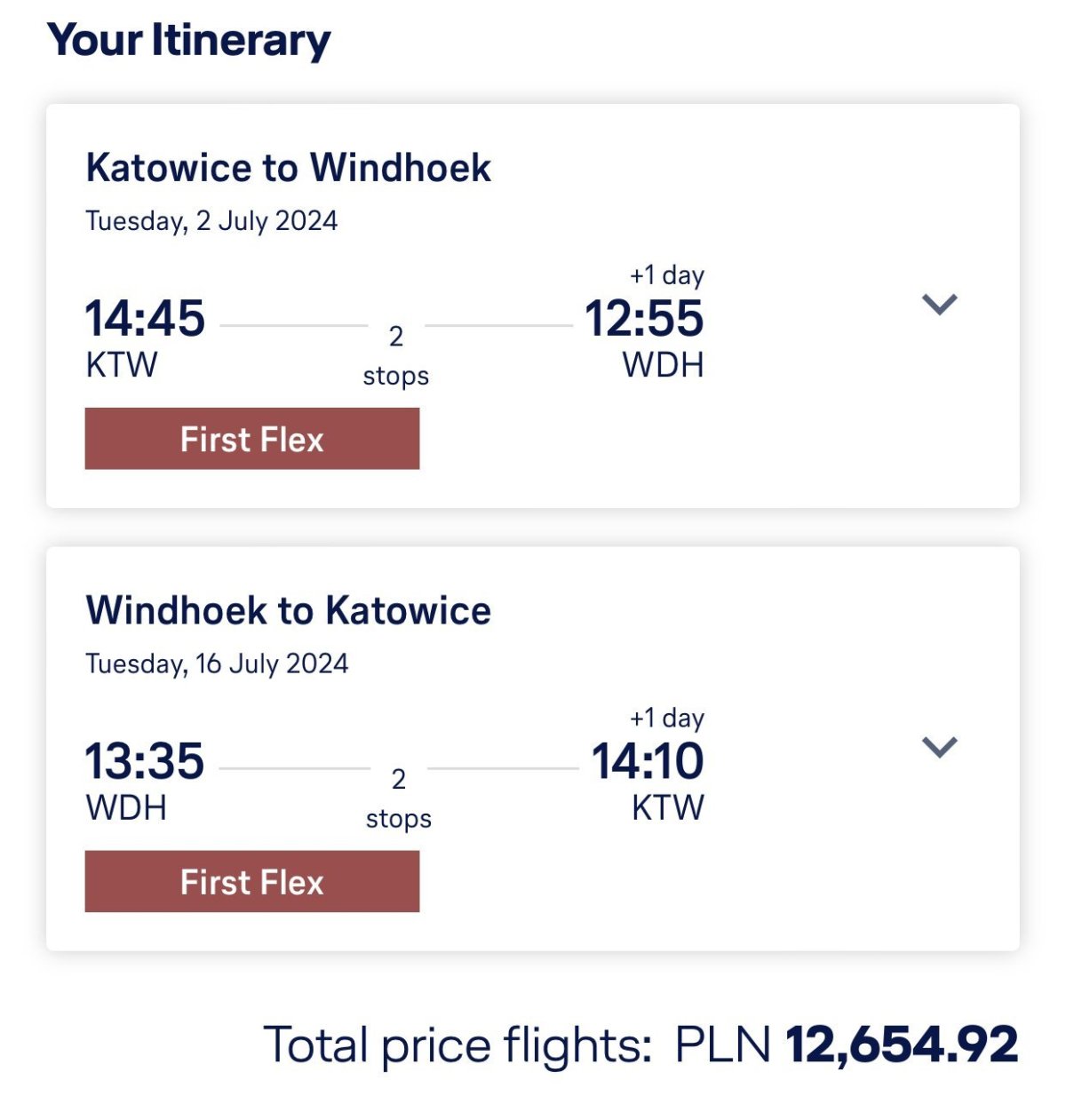Click the return flight's 2 stops label

pyautogui.click(x=398, y=798)
